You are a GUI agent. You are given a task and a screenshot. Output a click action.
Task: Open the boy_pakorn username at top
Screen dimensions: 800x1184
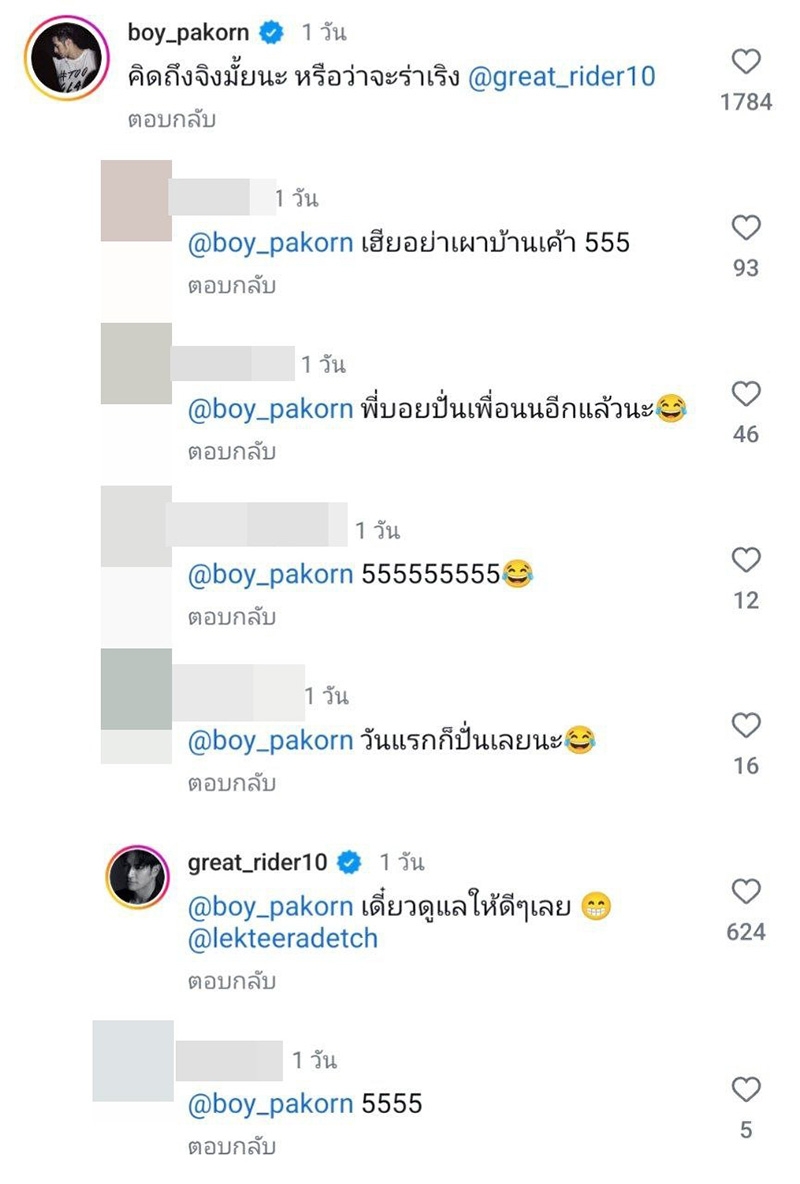pos(188,32)
